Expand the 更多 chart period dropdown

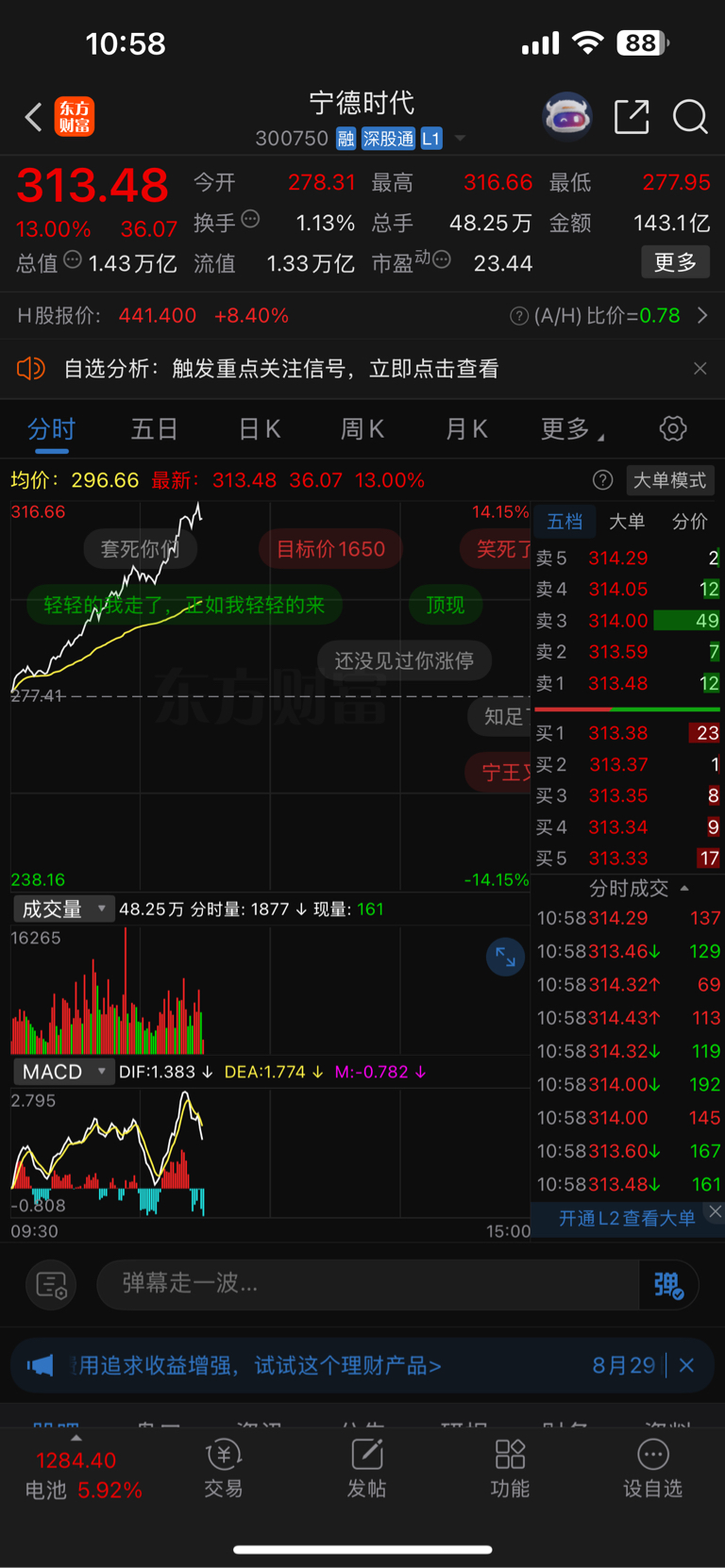(x=572, y=429)
